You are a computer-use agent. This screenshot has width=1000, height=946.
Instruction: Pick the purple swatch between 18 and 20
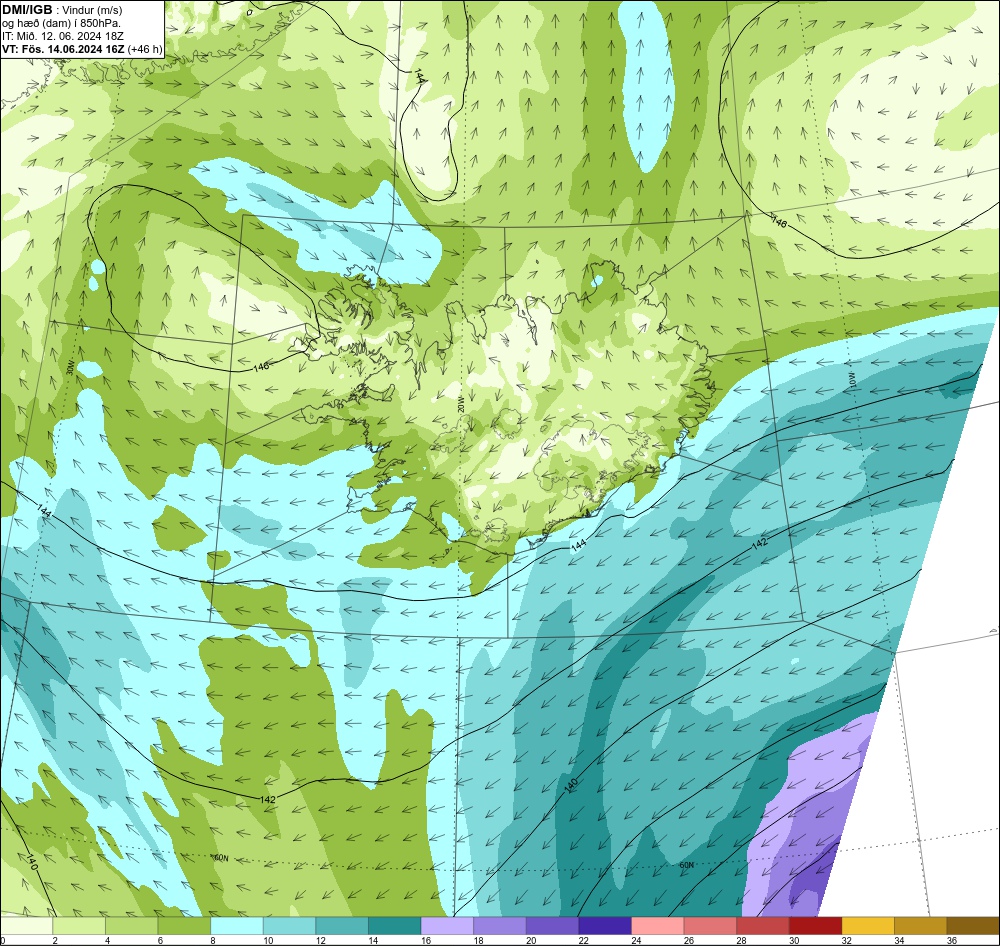coord(500,926)
